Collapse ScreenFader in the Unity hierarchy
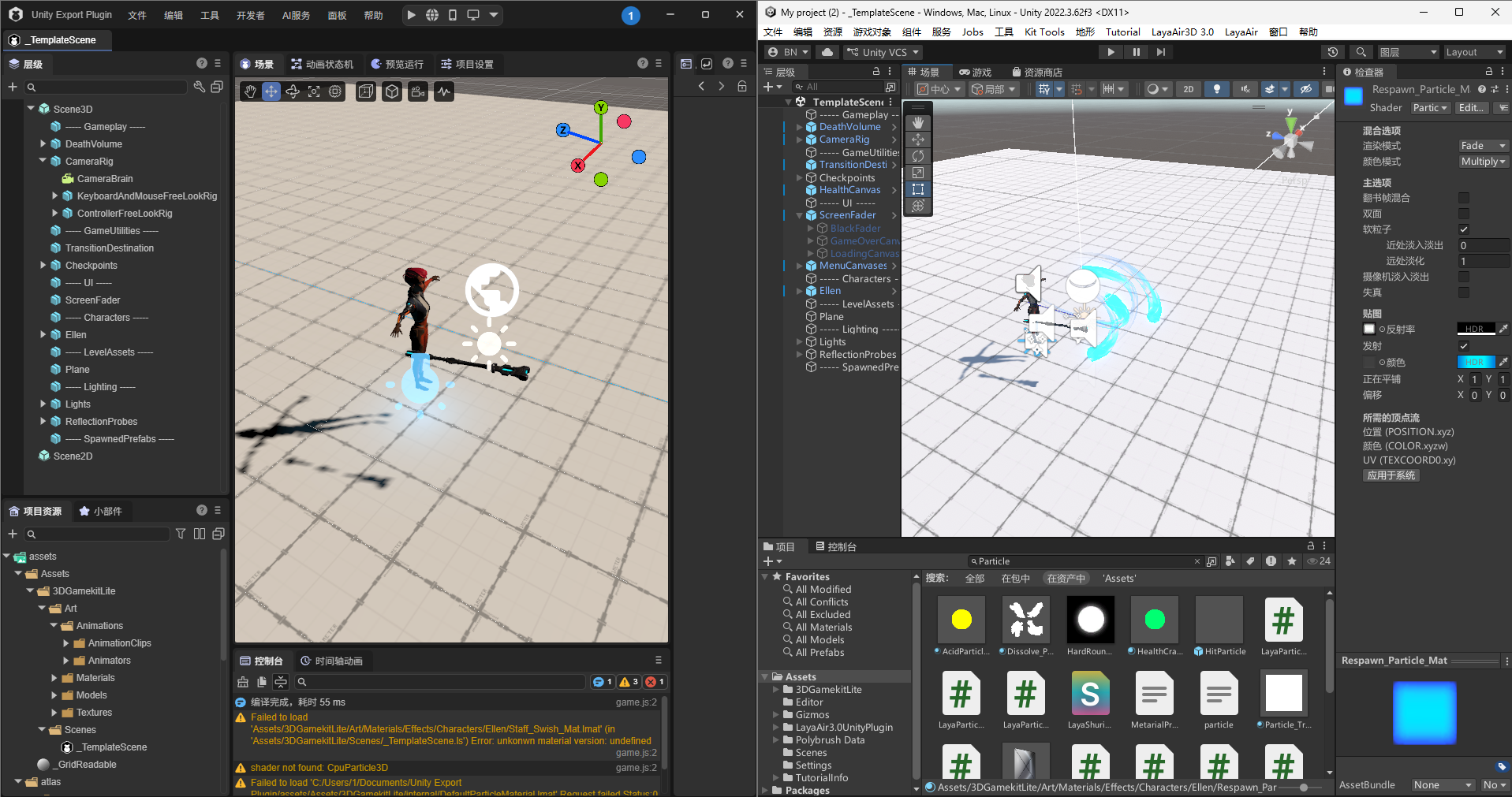 pos(799,215)
